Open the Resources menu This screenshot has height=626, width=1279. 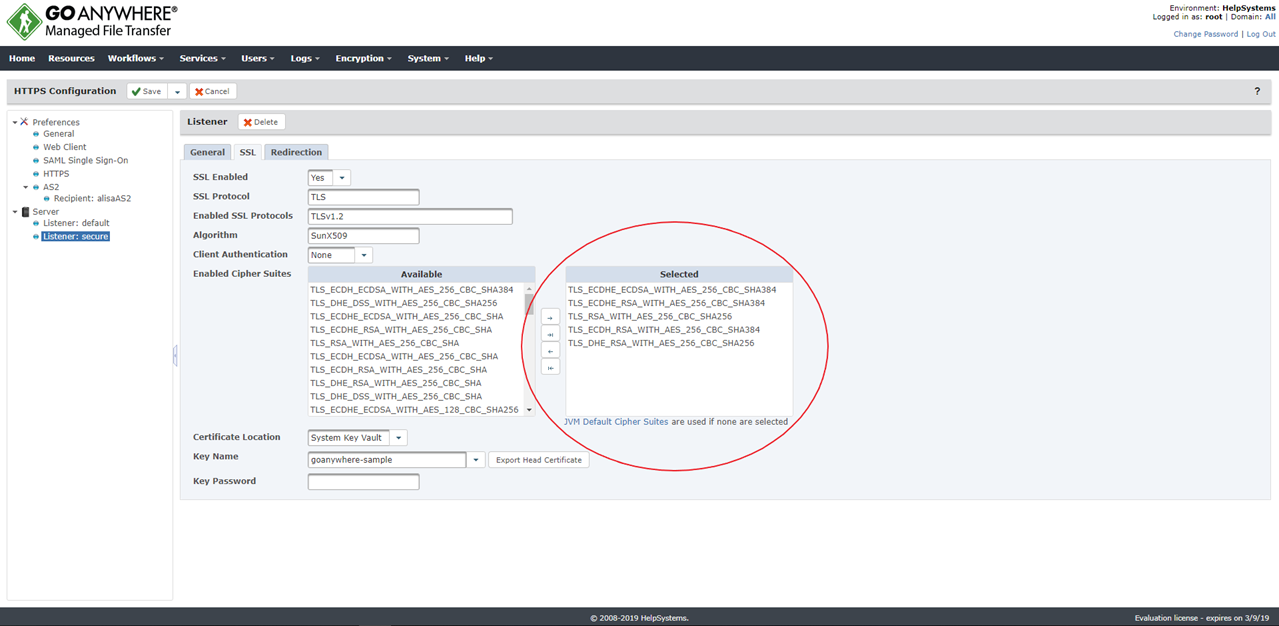(x=71, y=58)
